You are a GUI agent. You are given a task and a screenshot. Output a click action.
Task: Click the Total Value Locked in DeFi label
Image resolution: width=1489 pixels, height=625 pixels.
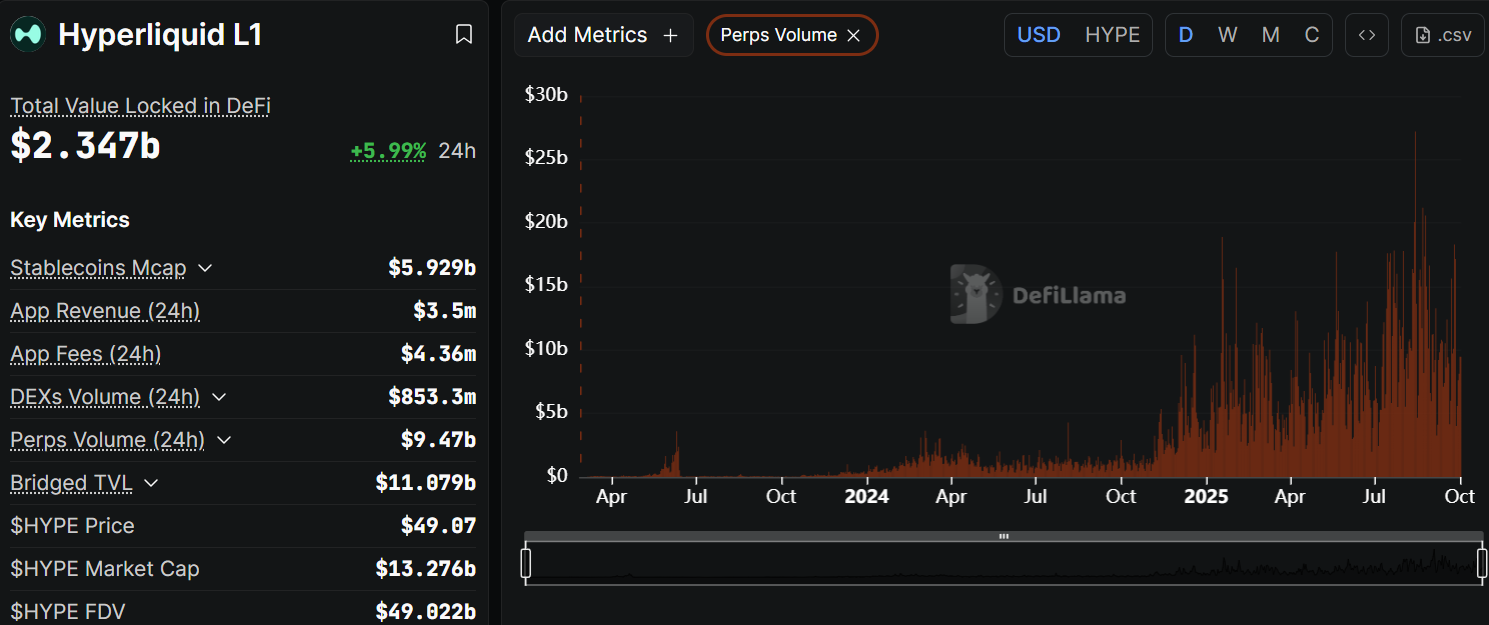(140, 106)
